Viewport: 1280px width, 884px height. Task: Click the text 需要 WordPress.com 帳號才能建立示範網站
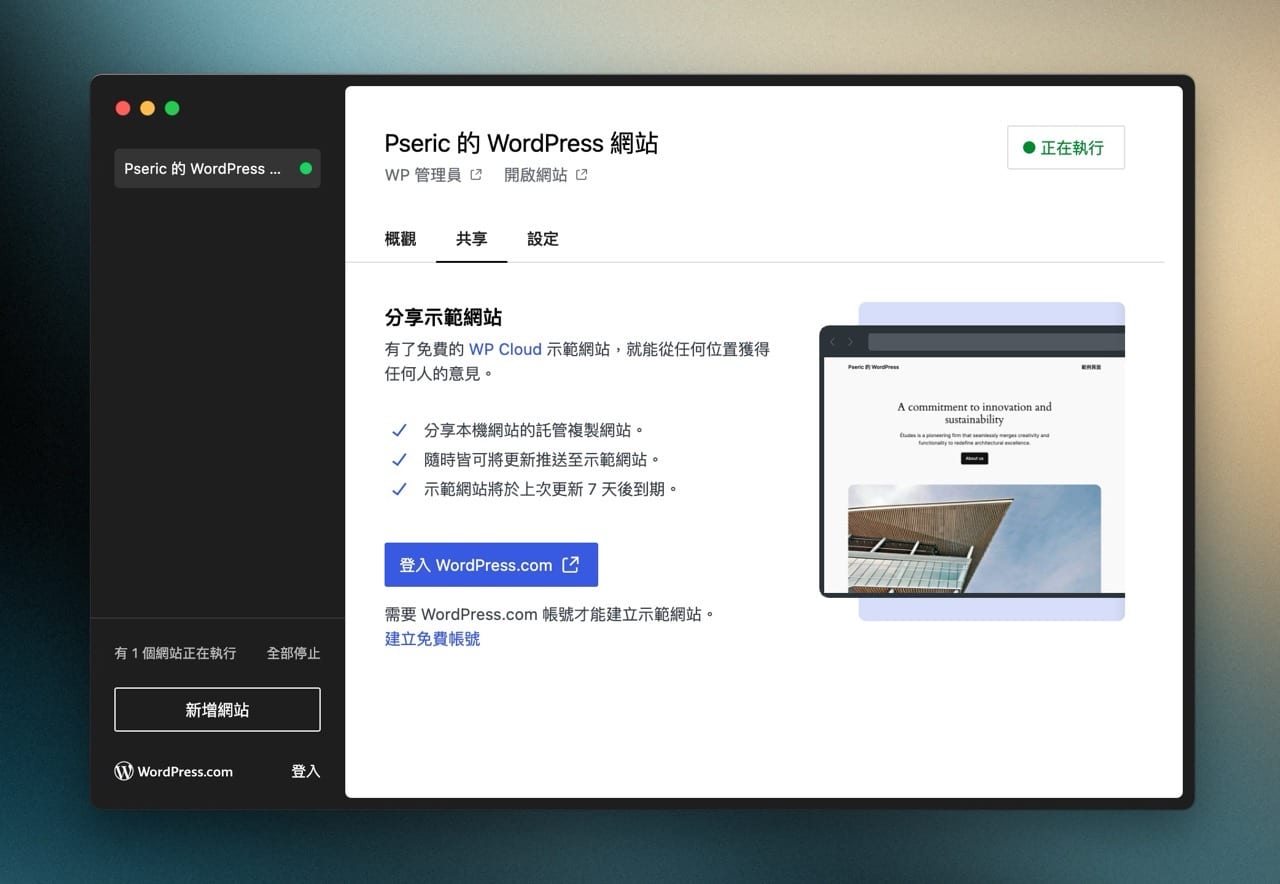tap(550, 614)
